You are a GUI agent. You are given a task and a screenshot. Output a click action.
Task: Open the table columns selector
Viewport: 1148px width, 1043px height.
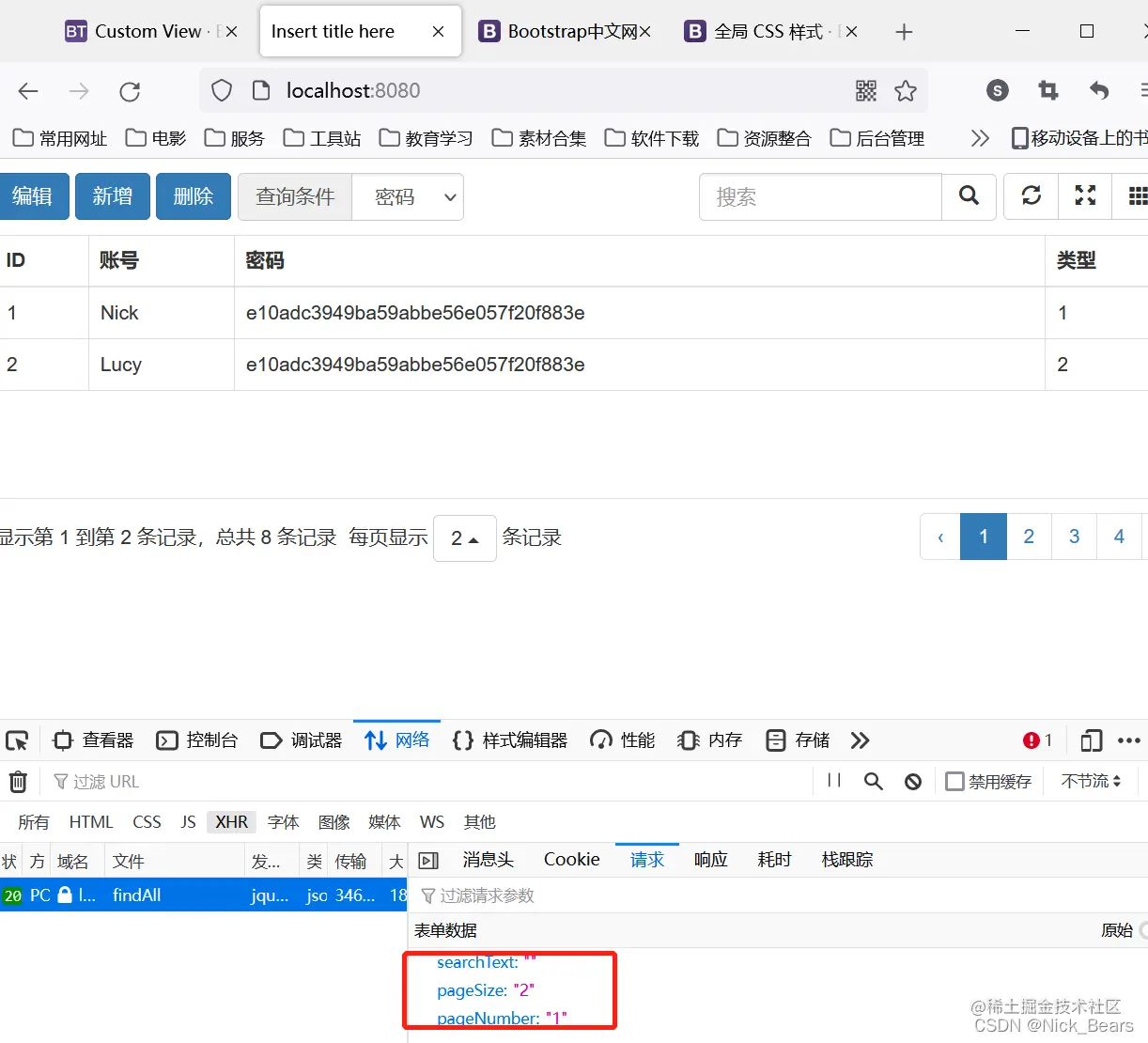(1134, 196)
